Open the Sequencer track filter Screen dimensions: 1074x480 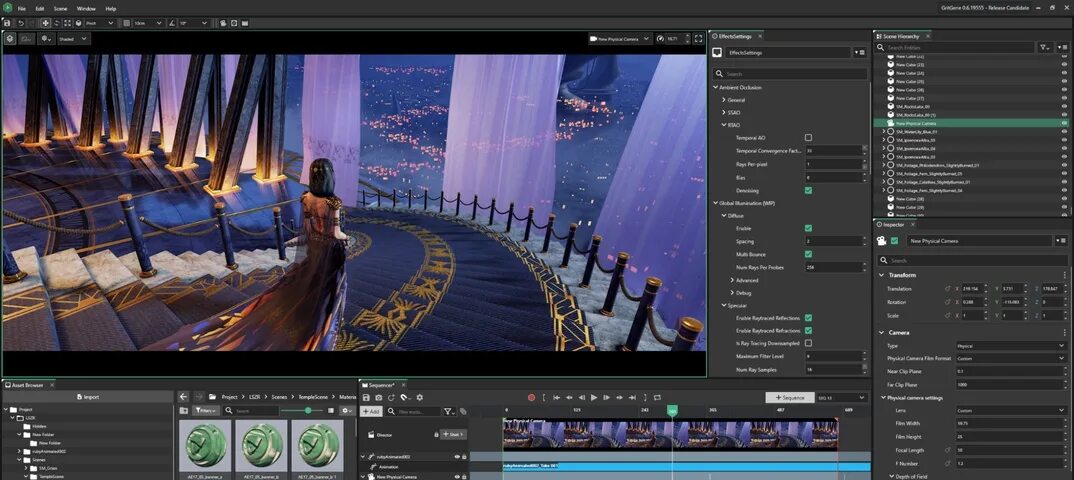coord(449,412)
